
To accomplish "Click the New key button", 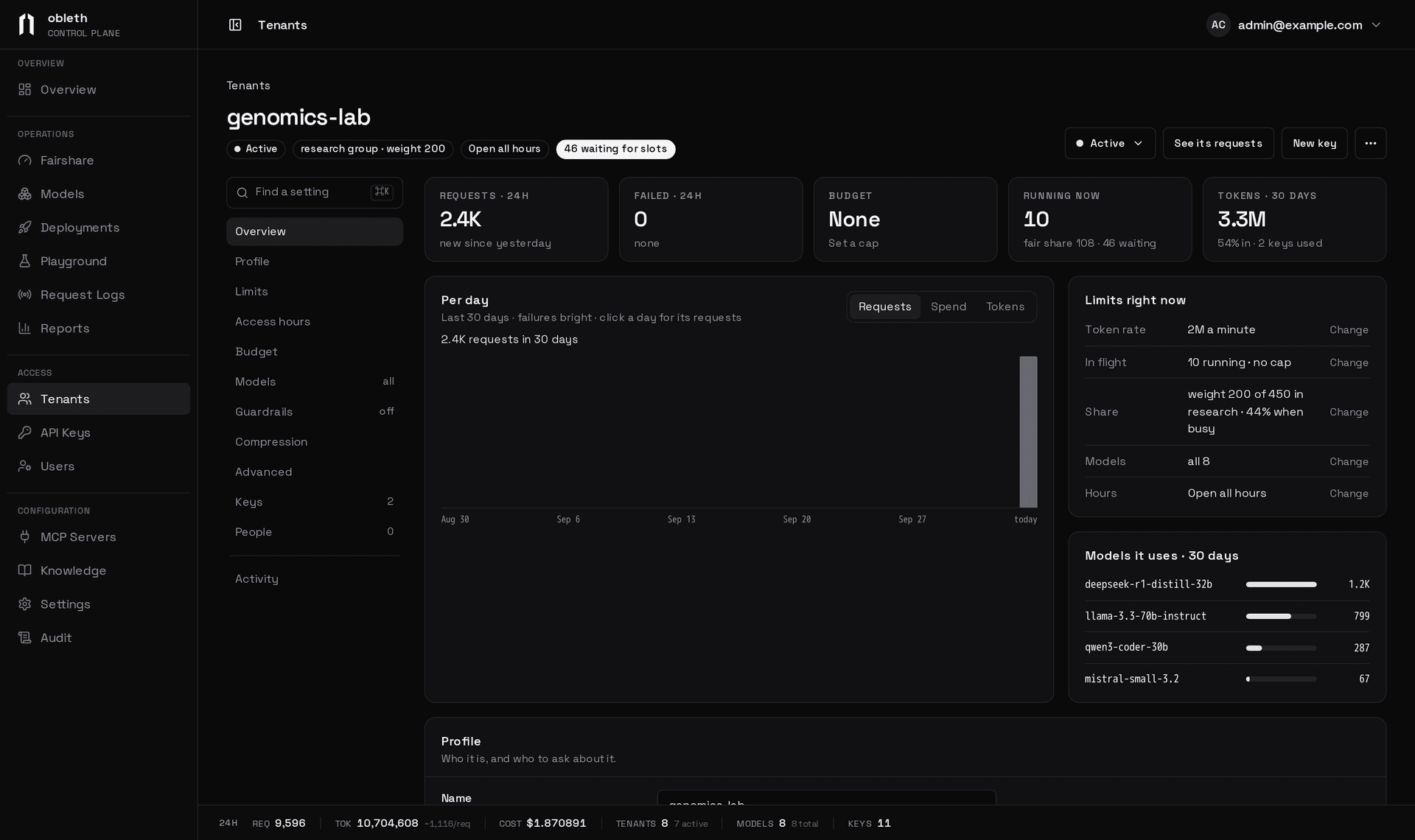I will click(1314, 143).
